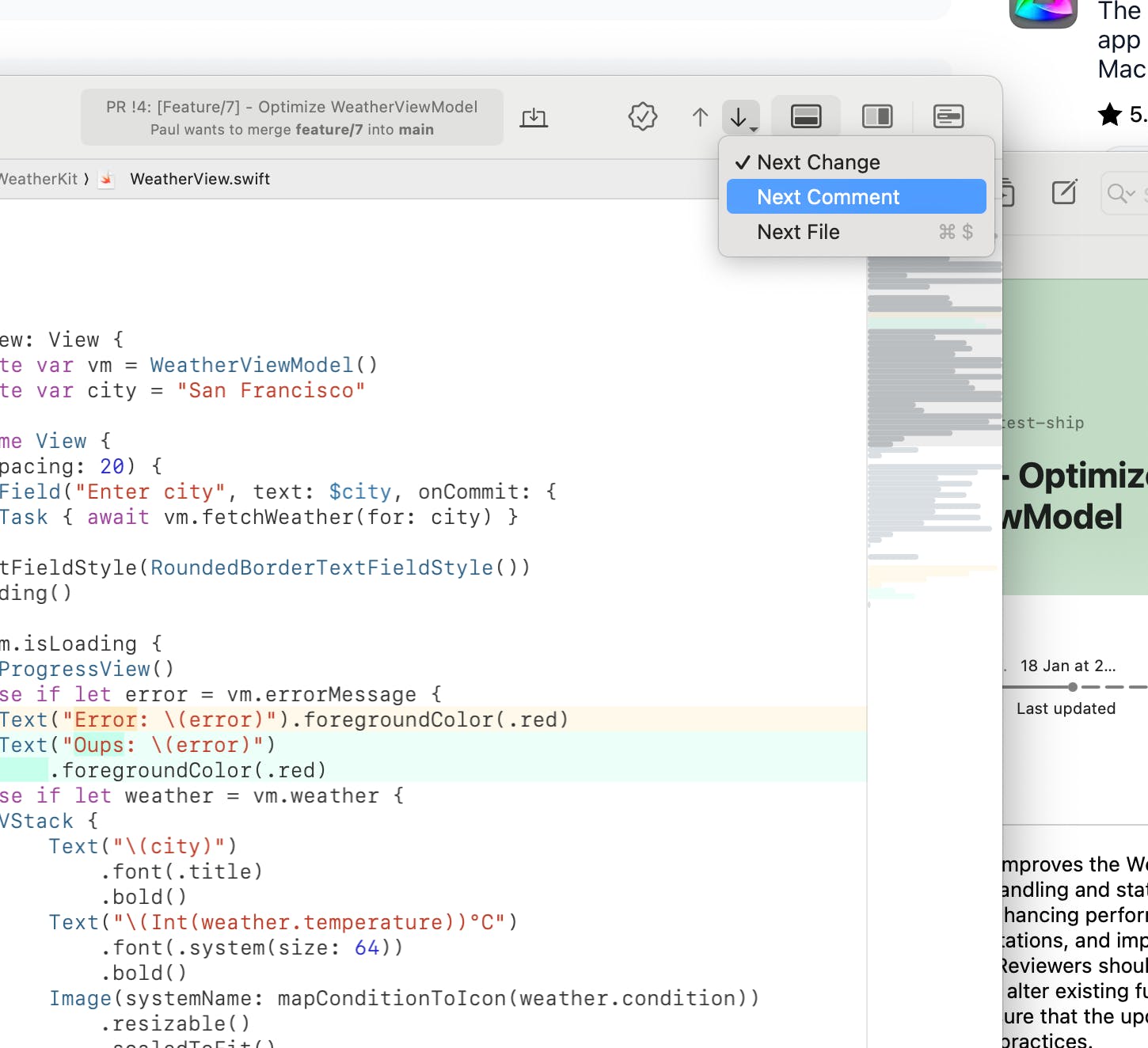Click the checkout branch download icon

point(534,117)
